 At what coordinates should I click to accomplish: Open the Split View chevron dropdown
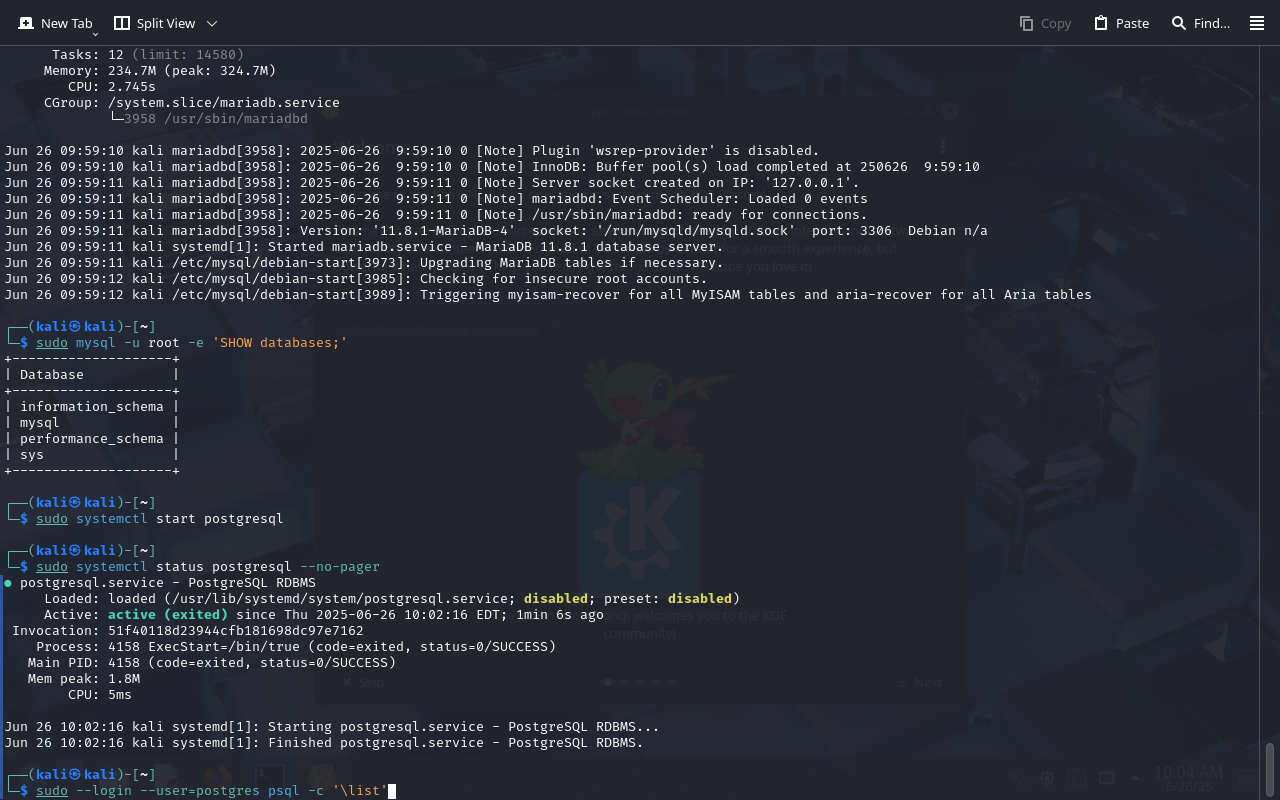pos(212,23)
